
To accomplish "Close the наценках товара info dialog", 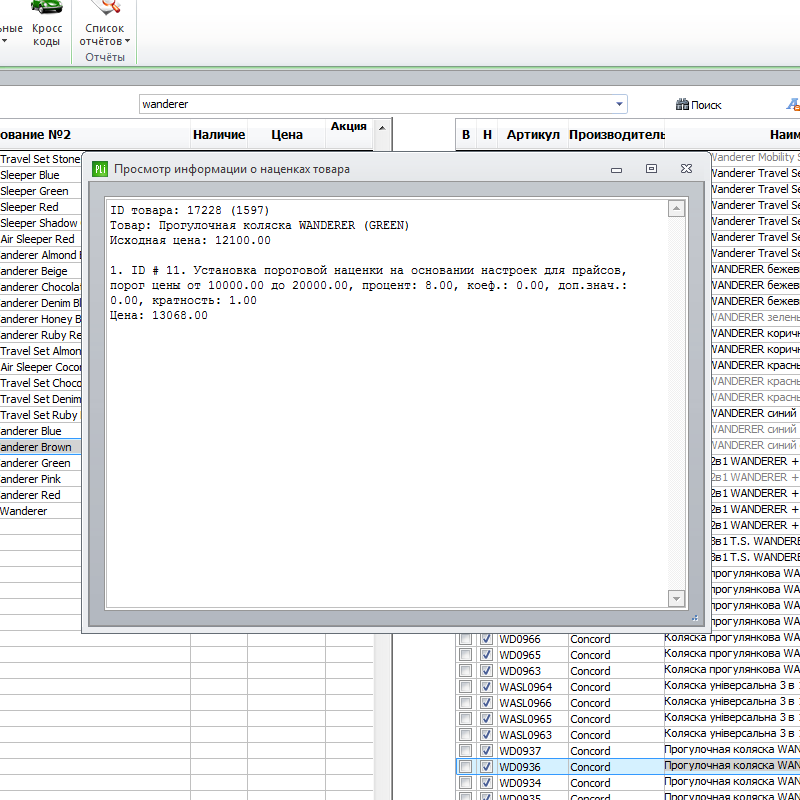I will tap(686, 168).
